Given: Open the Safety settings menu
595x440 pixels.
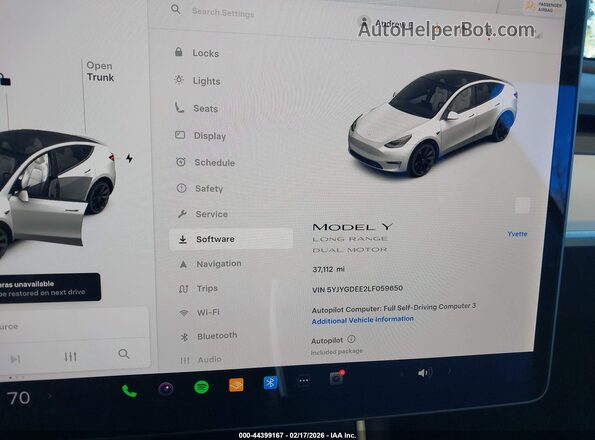Looking at the screenshot, I should 200,188.
